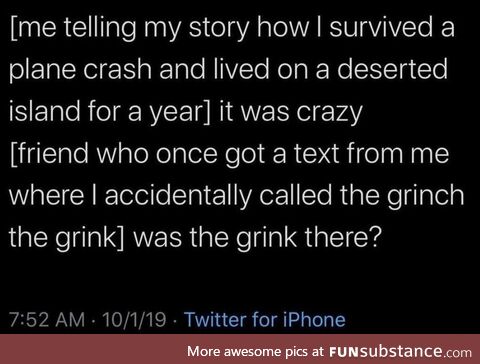Click the phrase 'island for a year'
The height and width of the screenshot is (364, 480).
pyautogui.click(x=107, y=112)
